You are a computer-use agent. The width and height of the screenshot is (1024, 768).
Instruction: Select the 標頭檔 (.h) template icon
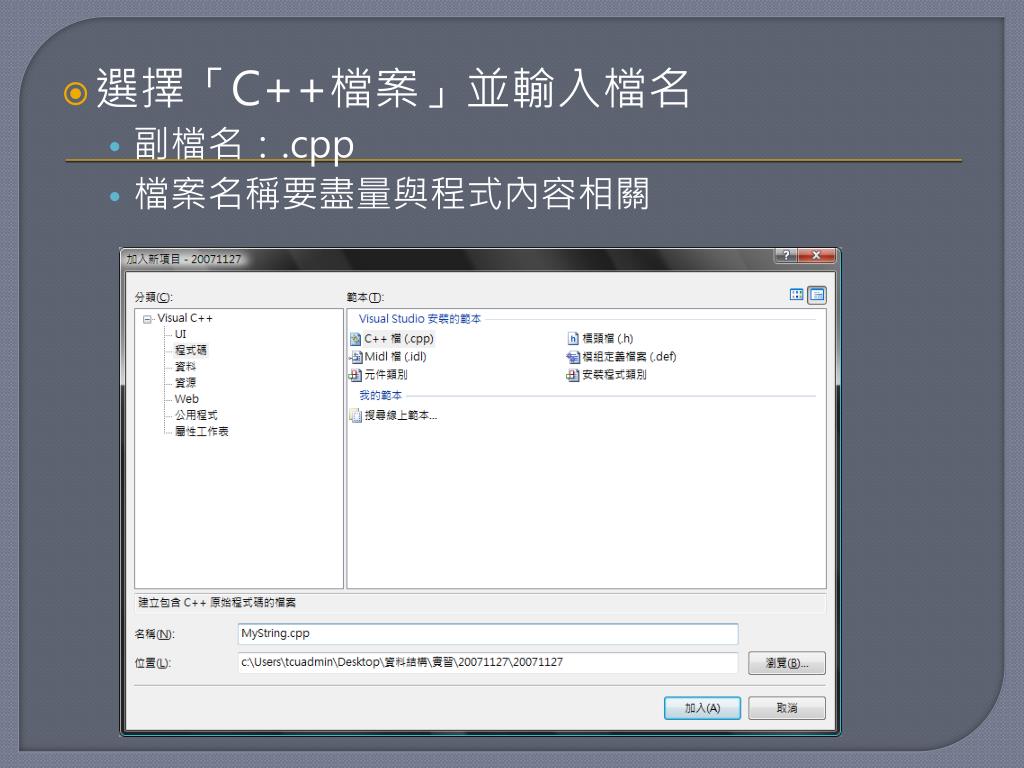tap(573, 338)
